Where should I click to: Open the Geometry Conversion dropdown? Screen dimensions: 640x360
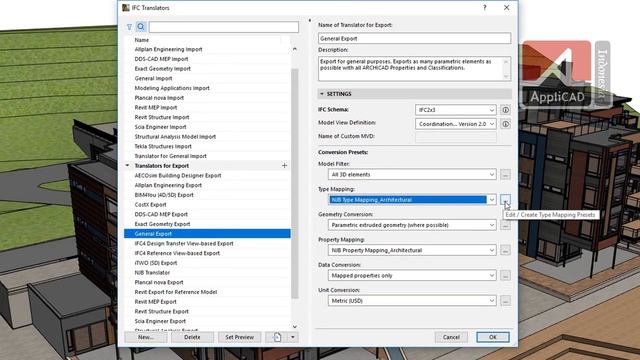tap(412, 225)
